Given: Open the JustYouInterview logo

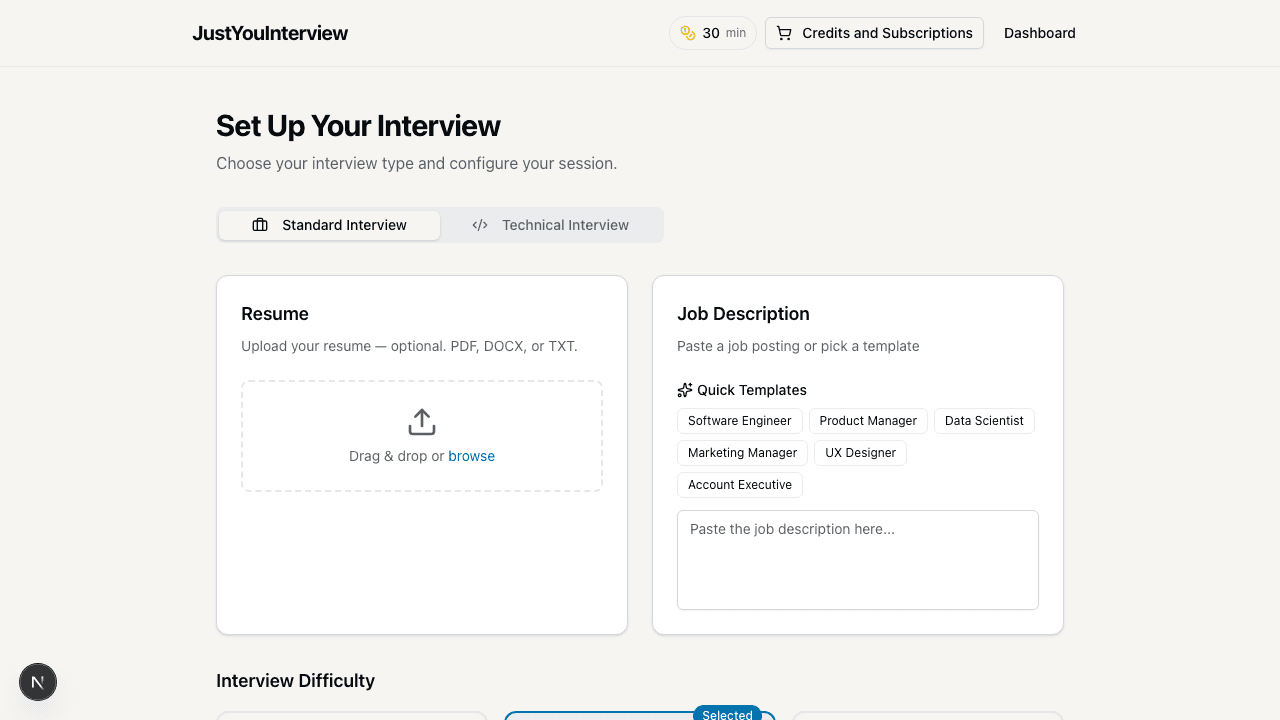Looking at the screenshot, I should (270, 33).
